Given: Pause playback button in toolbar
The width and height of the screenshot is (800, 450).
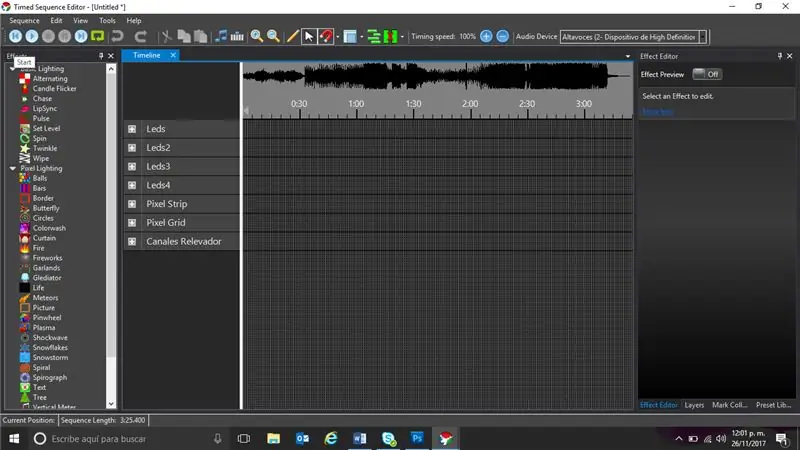Looking at the screenshot, I should (x=64, y=36).
